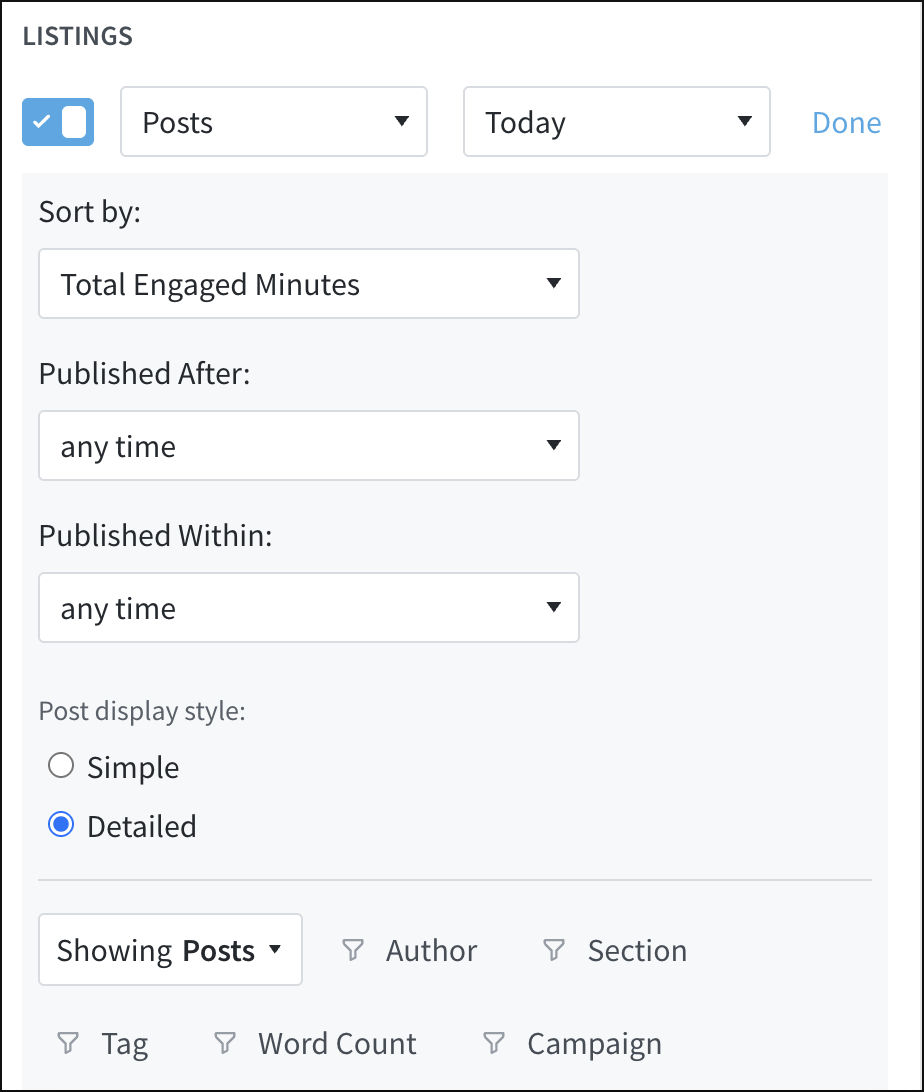Click the funnel icon next to Tag
This screenshot has height=1092, width=924.
coord(68,1043)
